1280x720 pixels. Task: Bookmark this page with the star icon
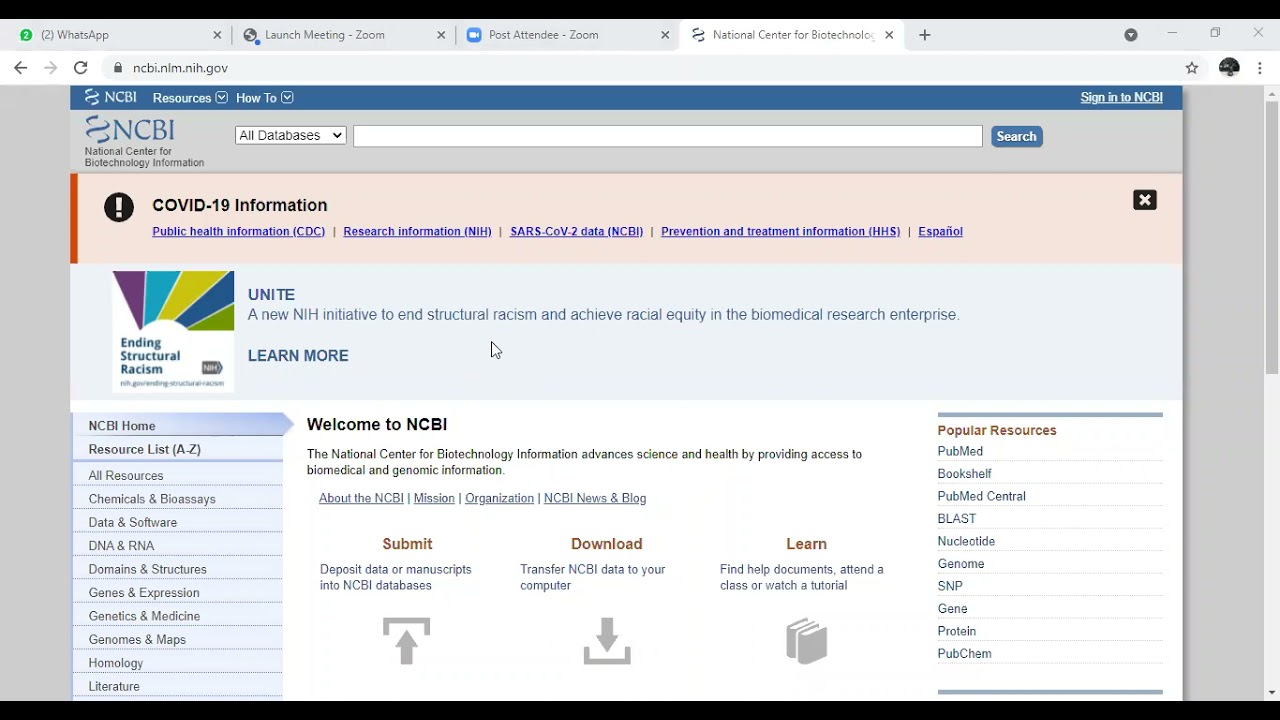click(1192, 68)
